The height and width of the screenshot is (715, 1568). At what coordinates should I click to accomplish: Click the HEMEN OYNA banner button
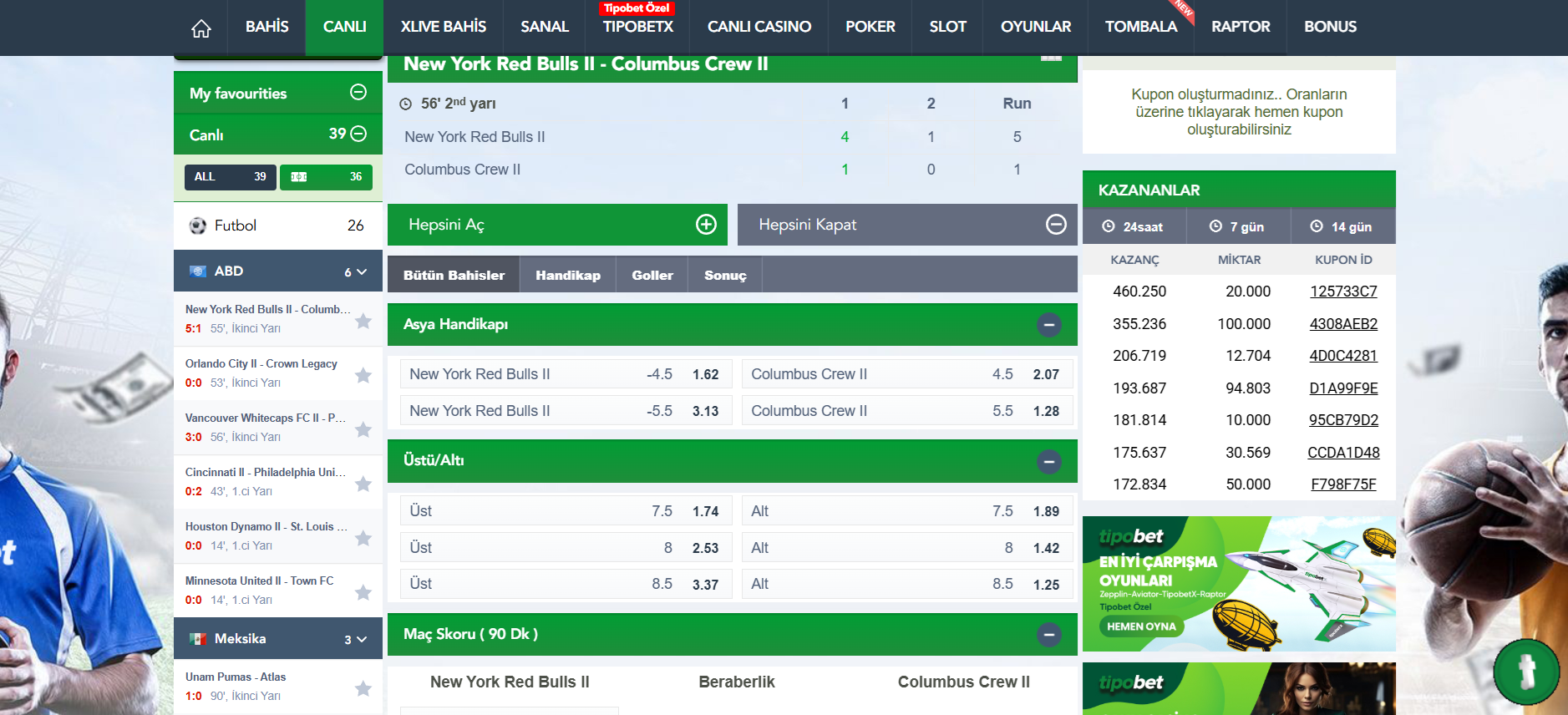pyautogui.click(x=1141, y=626)
